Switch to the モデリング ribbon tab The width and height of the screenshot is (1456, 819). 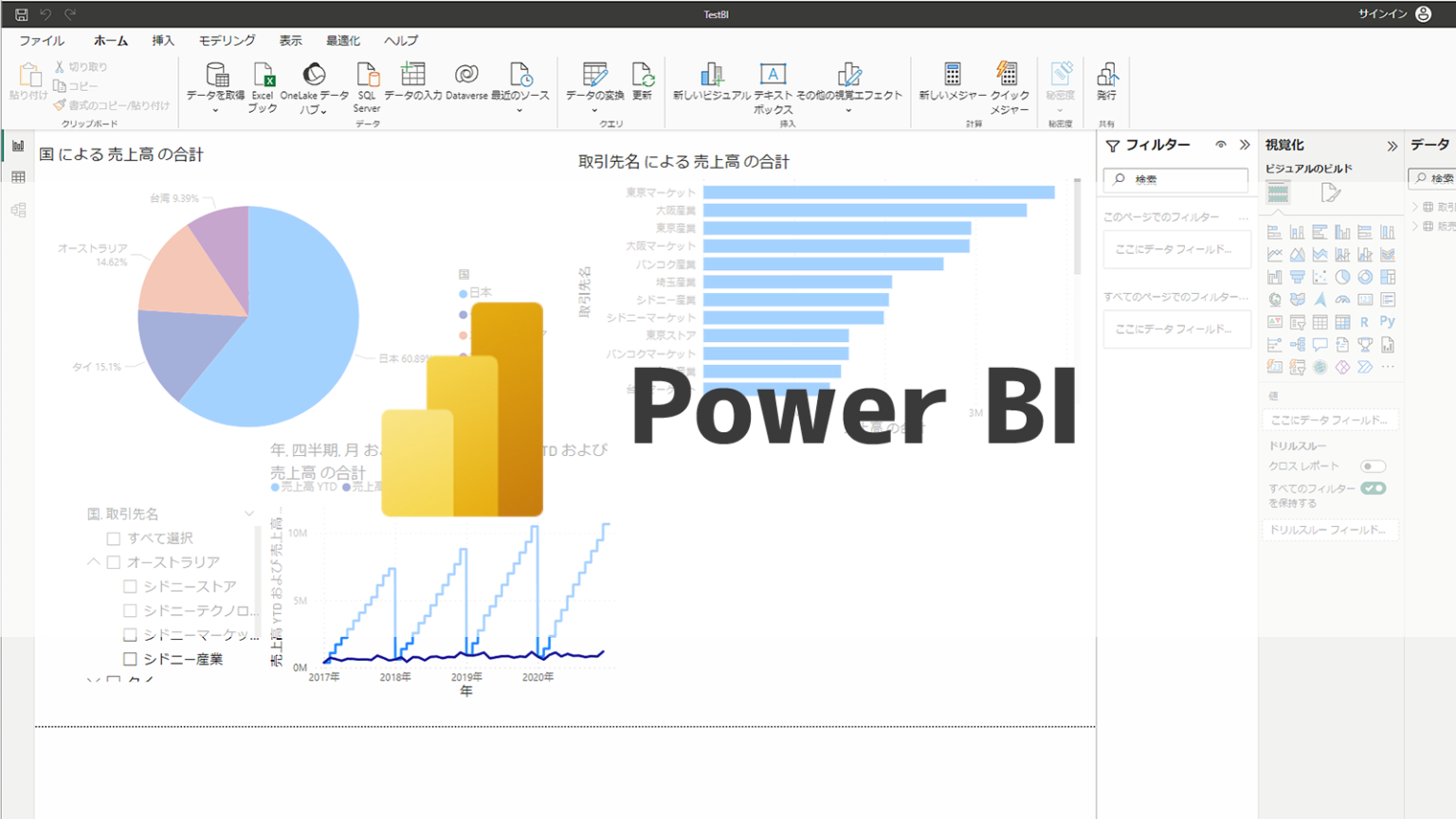pyautogui.click(x=227, y=40)
